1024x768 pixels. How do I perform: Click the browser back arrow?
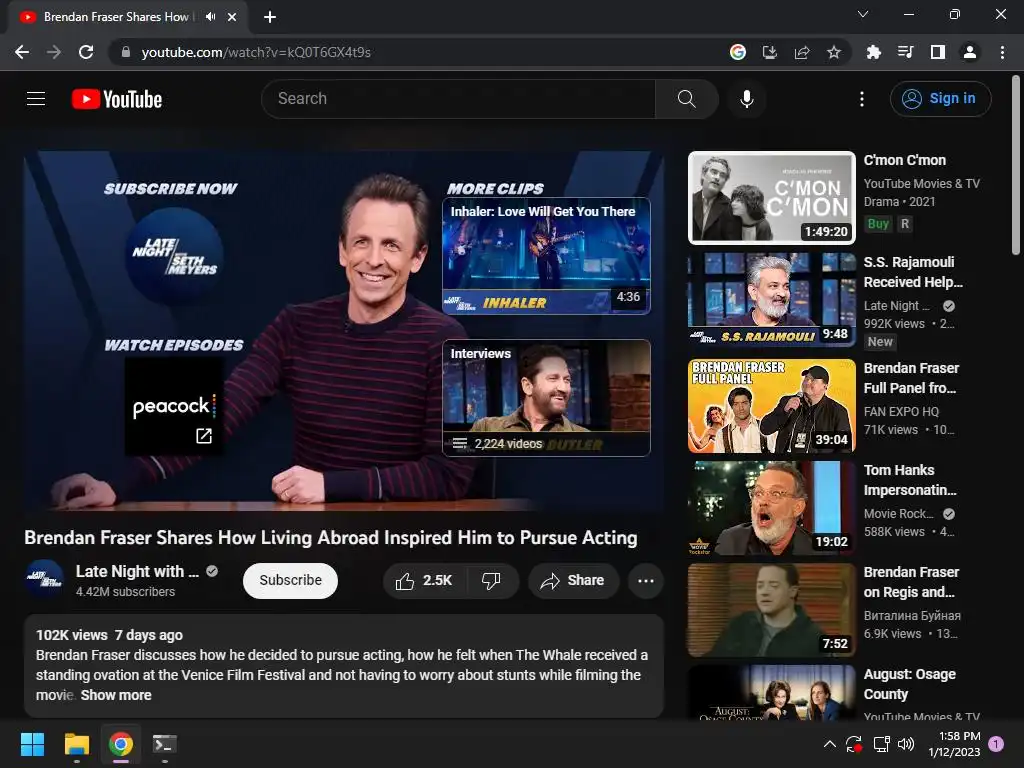[22, 52]
